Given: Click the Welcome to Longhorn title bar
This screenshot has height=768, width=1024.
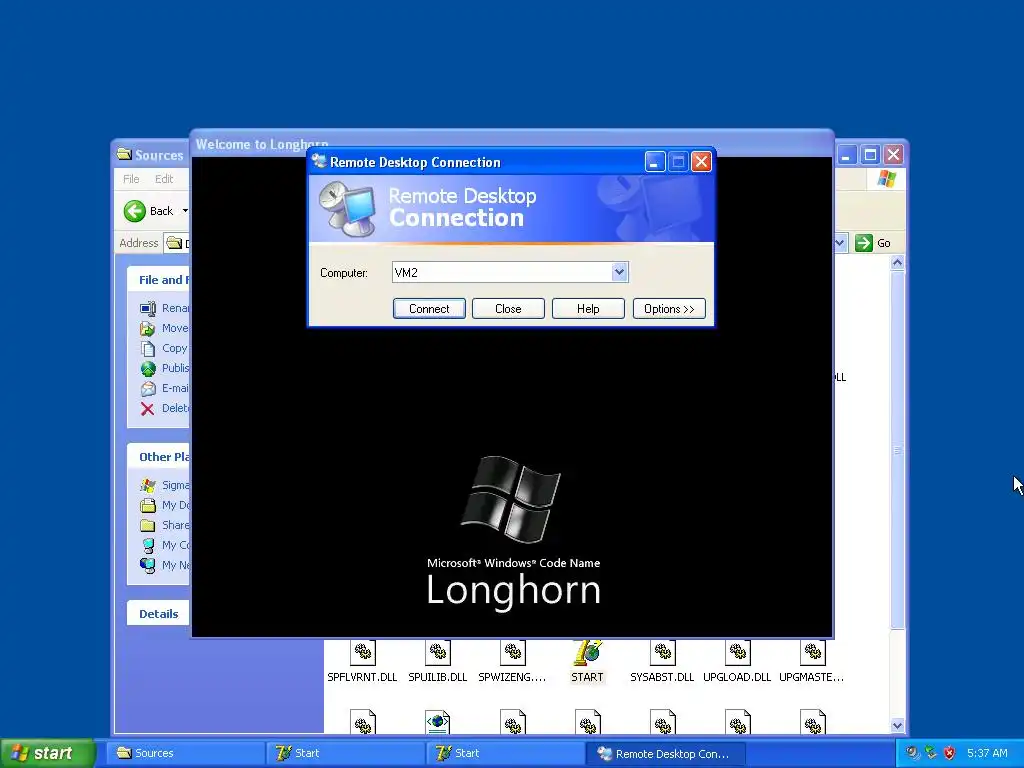Looking at the screenshot, I should coord(512,143).
